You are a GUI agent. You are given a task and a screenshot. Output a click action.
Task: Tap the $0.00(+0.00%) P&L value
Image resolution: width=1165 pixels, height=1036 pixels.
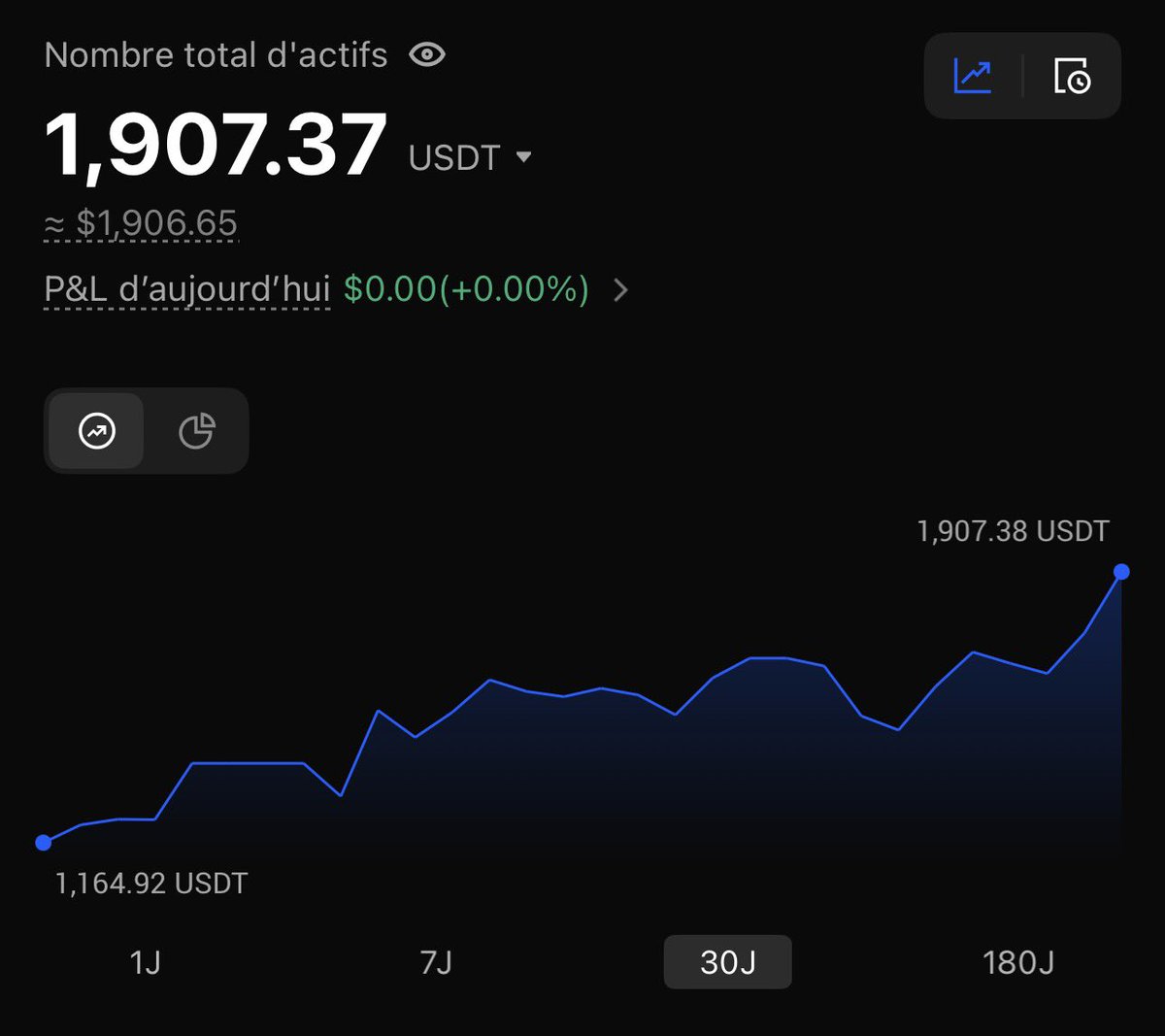click(x=466, y=289)
